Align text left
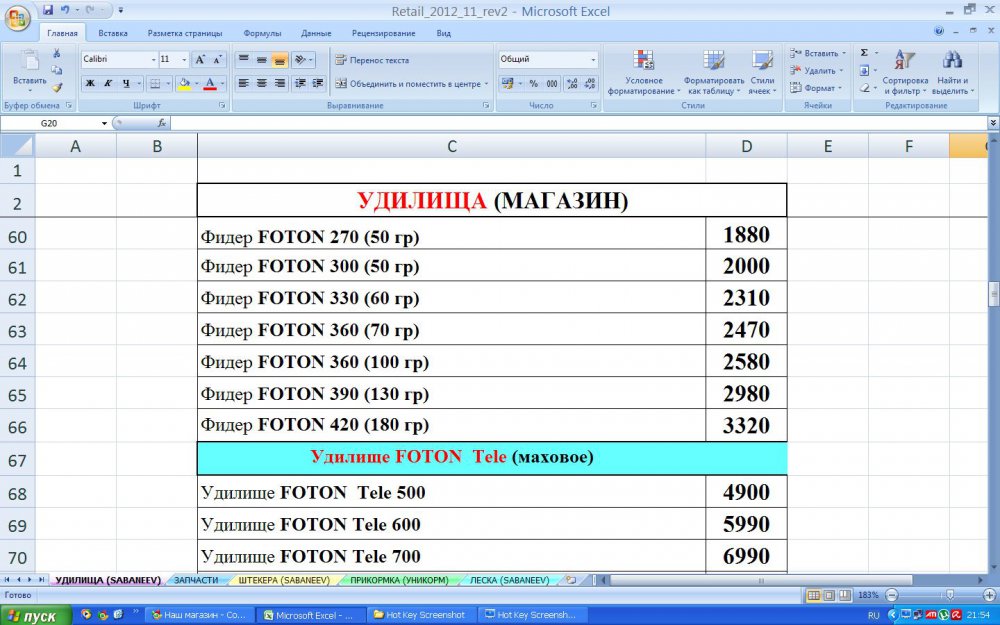1000x625 pixels. tap(244, 84)
